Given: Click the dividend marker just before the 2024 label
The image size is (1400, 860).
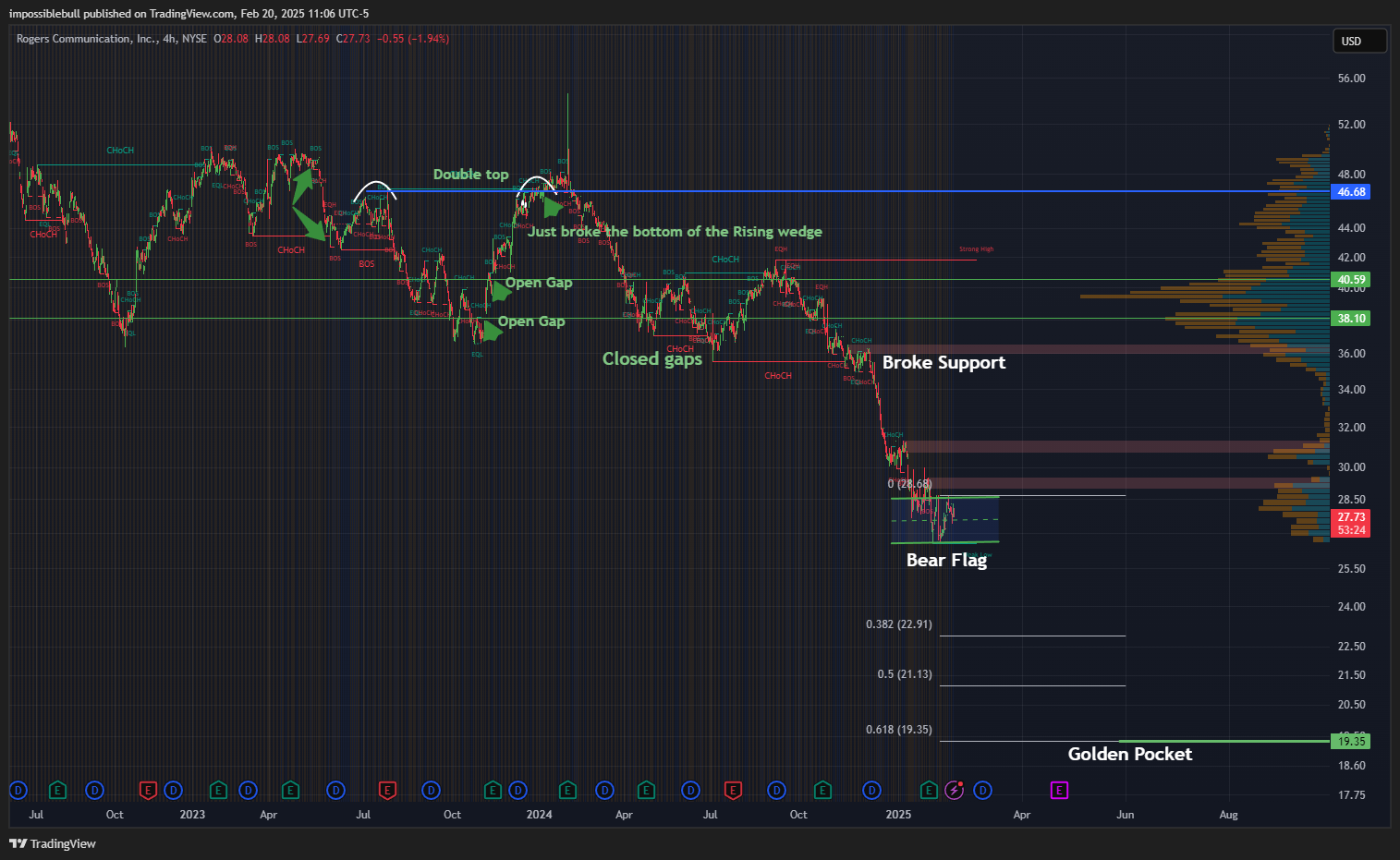Looking at the screenshot, I should [x=517, y=790].
